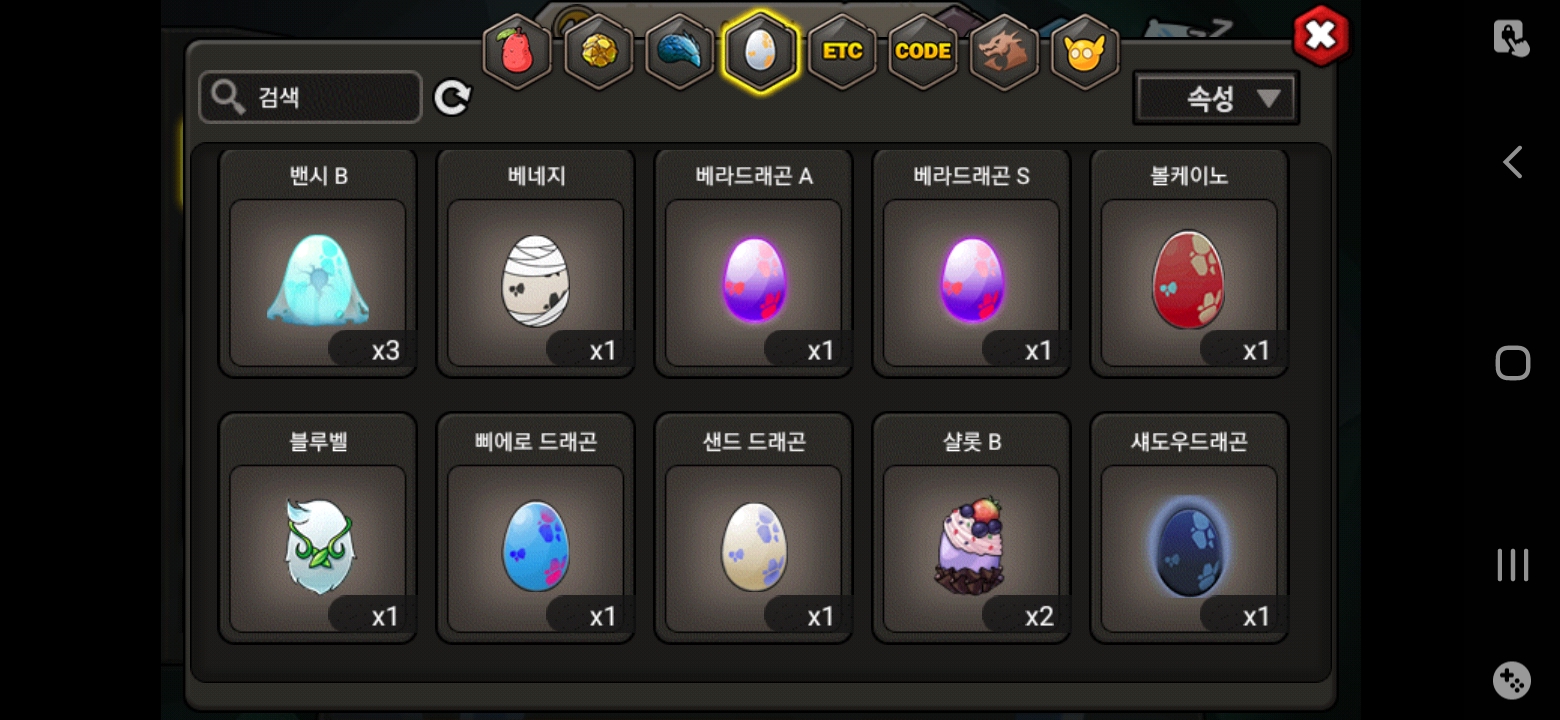
Task: Choose the bandaged 베네지 egg
Action: point(536,264)
